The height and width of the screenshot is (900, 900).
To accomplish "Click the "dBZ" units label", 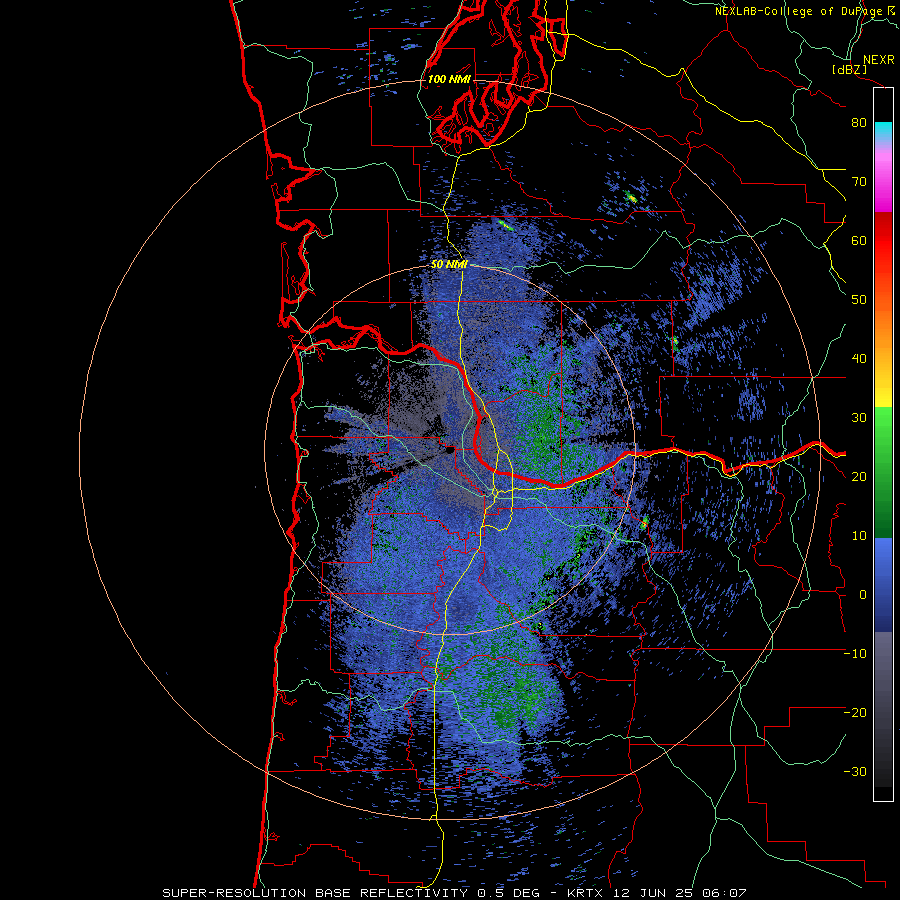I will tap(849, 70).
